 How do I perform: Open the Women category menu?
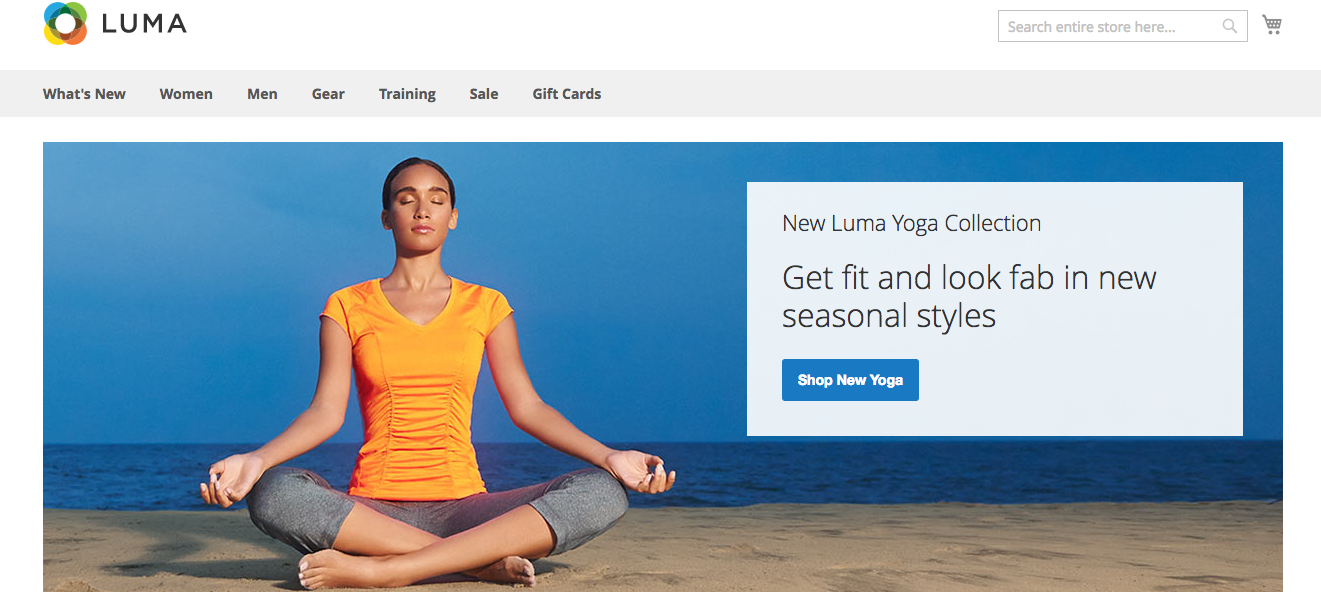[186, 94]
